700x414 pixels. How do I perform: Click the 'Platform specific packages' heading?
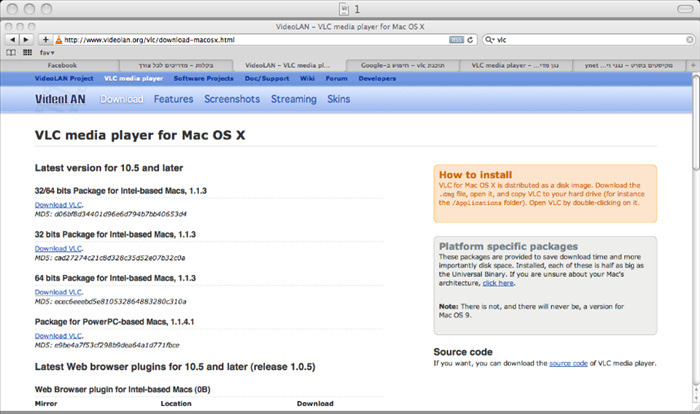point(508,247)
